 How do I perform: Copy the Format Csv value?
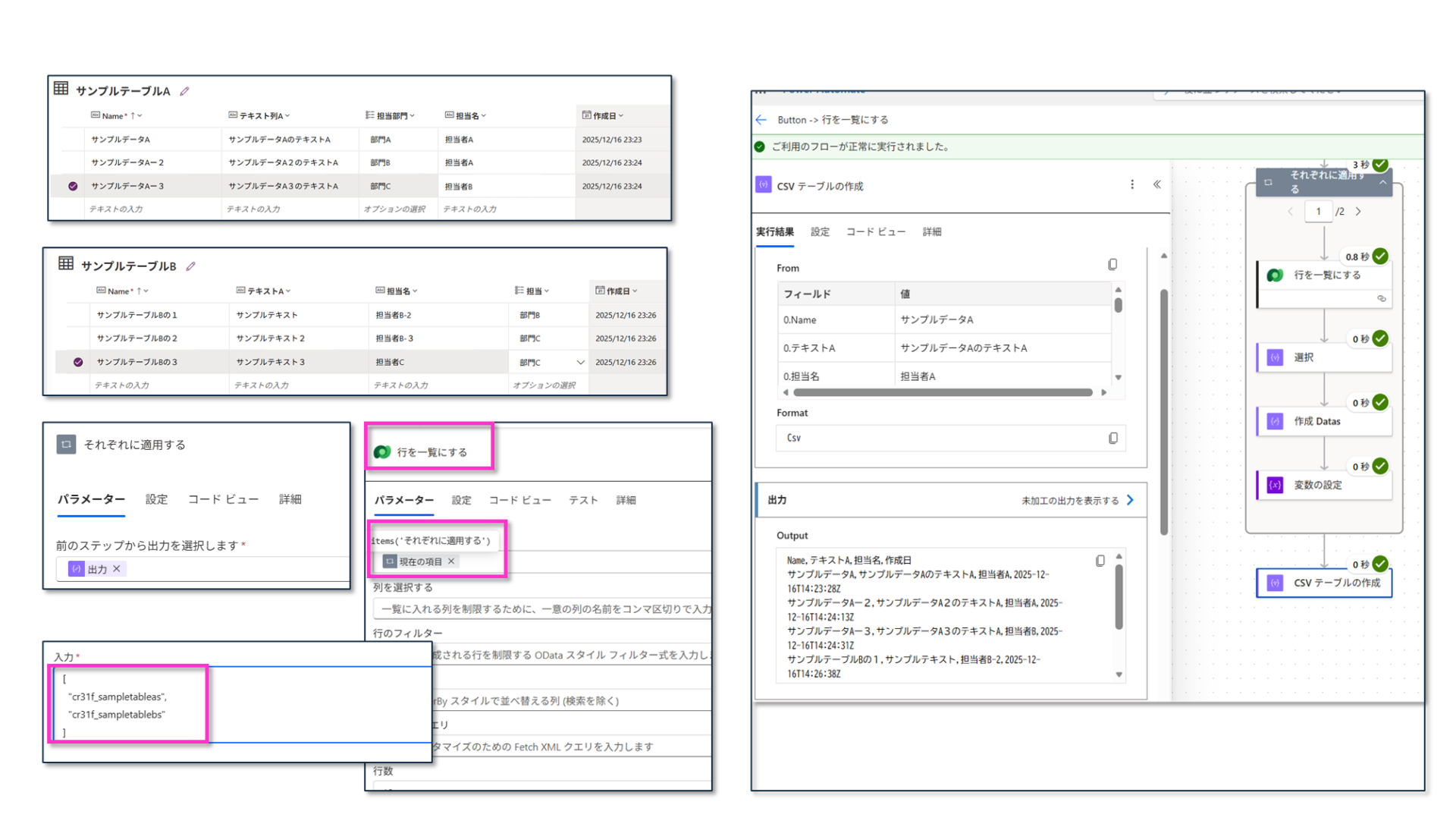(x=1113, y=438)
